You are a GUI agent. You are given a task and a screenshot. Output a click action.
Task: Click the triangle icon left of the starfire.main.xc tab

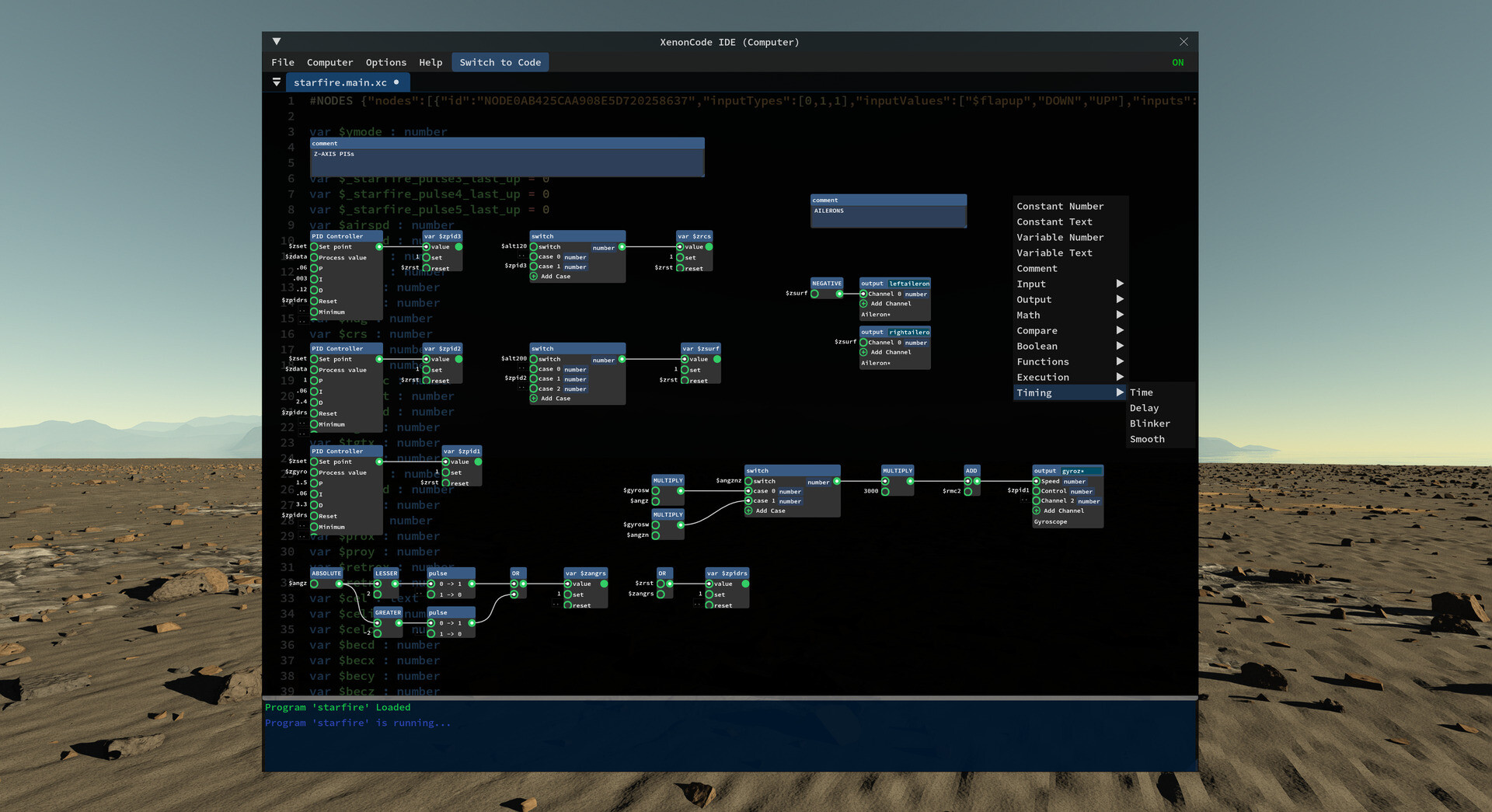coord(277,82)
